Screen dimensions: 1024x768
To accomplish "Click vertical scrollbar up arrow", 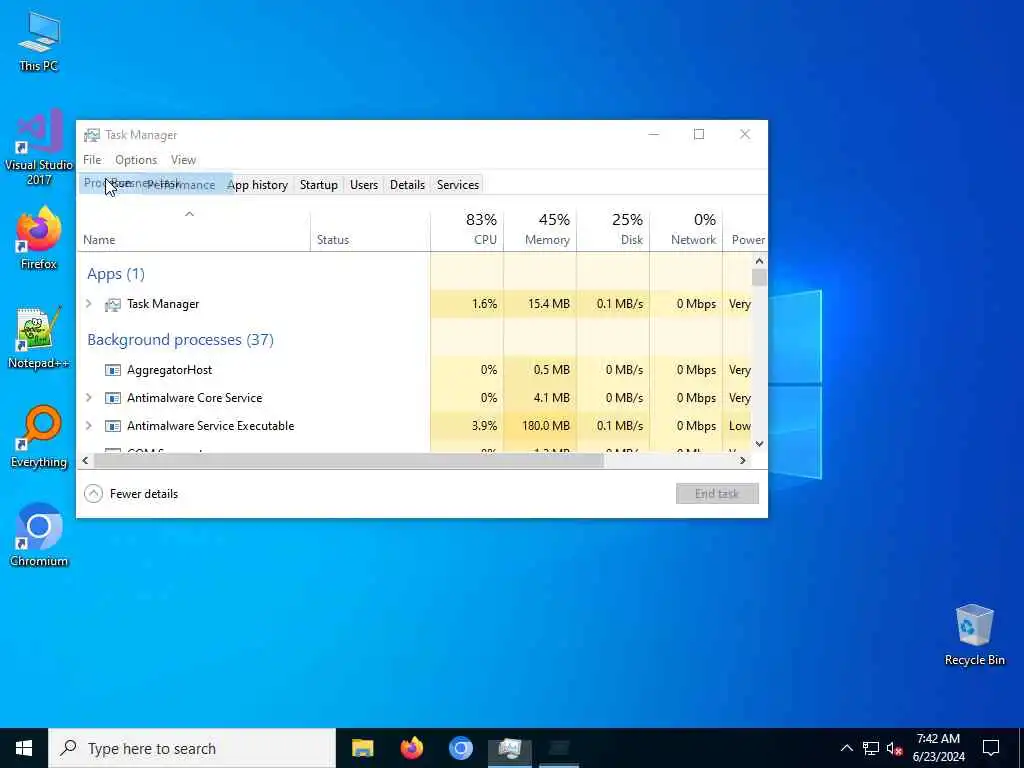I will coord(759,261).
